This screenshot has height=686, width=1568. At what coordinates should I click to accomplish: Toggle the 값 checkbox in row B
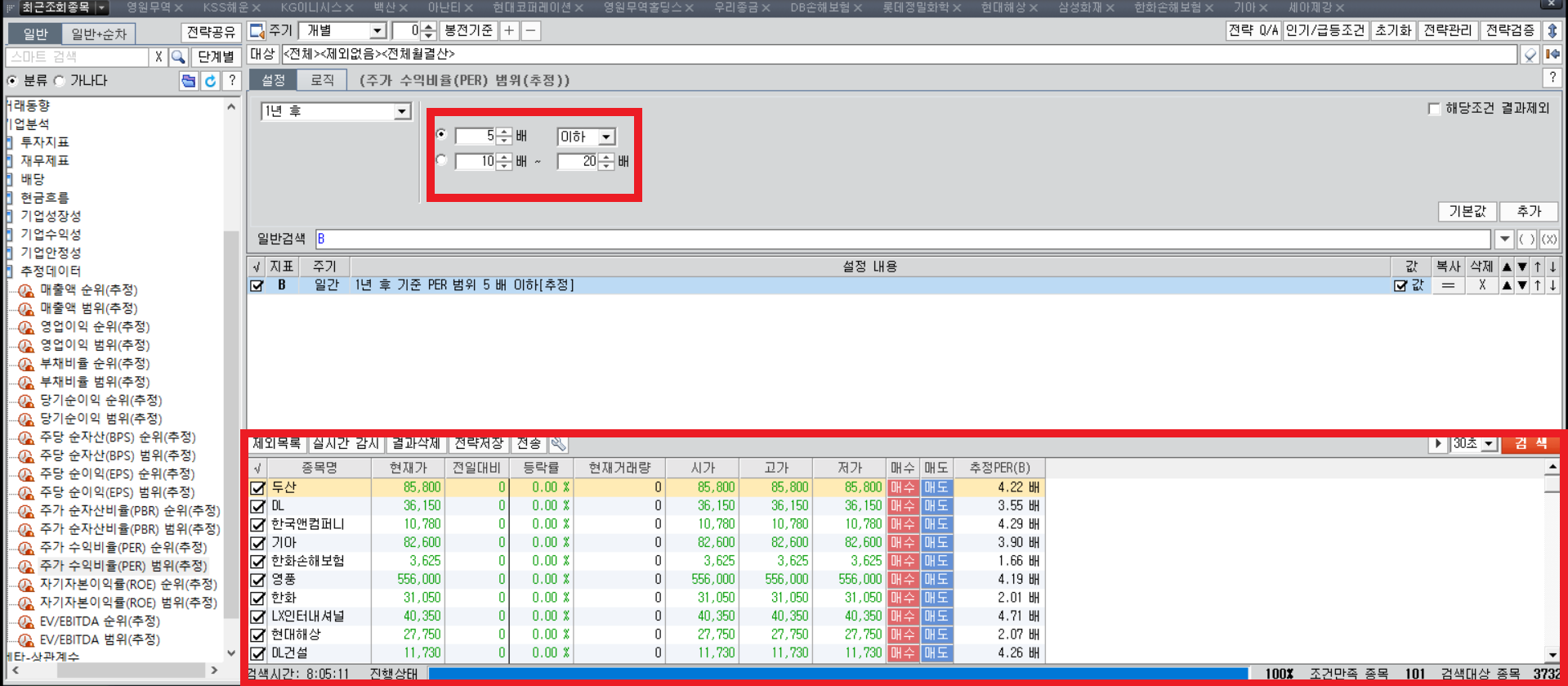coord(1400,285)
